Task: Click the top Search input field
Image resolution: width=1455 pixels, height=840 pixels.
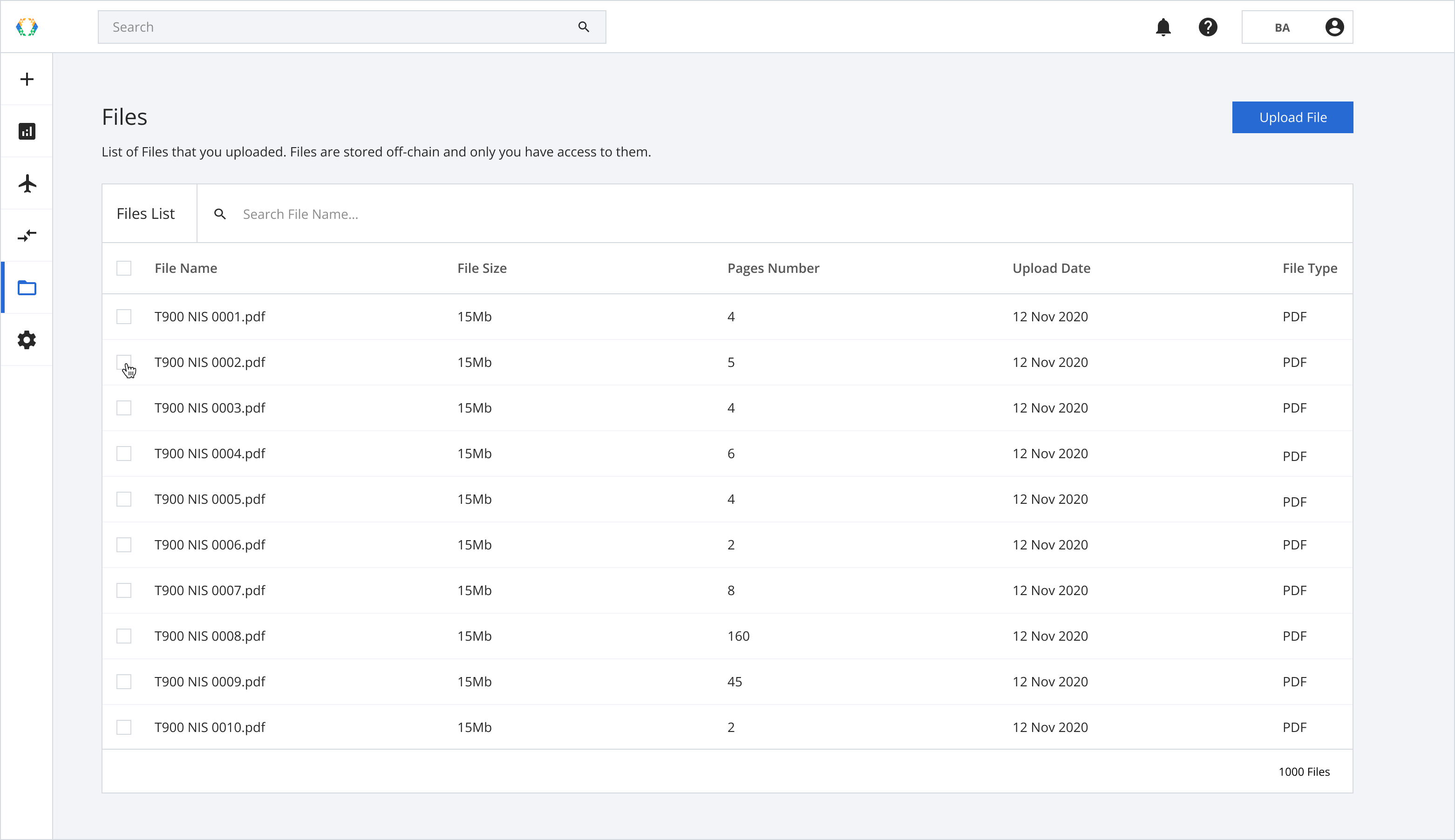Action: coord(352,27)
